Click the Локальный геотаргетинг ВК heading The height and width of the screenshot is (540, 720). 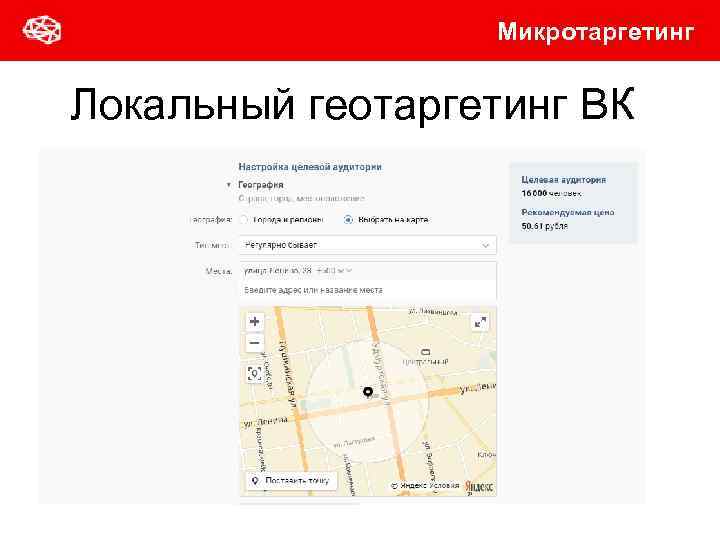[x=352, y=105]
